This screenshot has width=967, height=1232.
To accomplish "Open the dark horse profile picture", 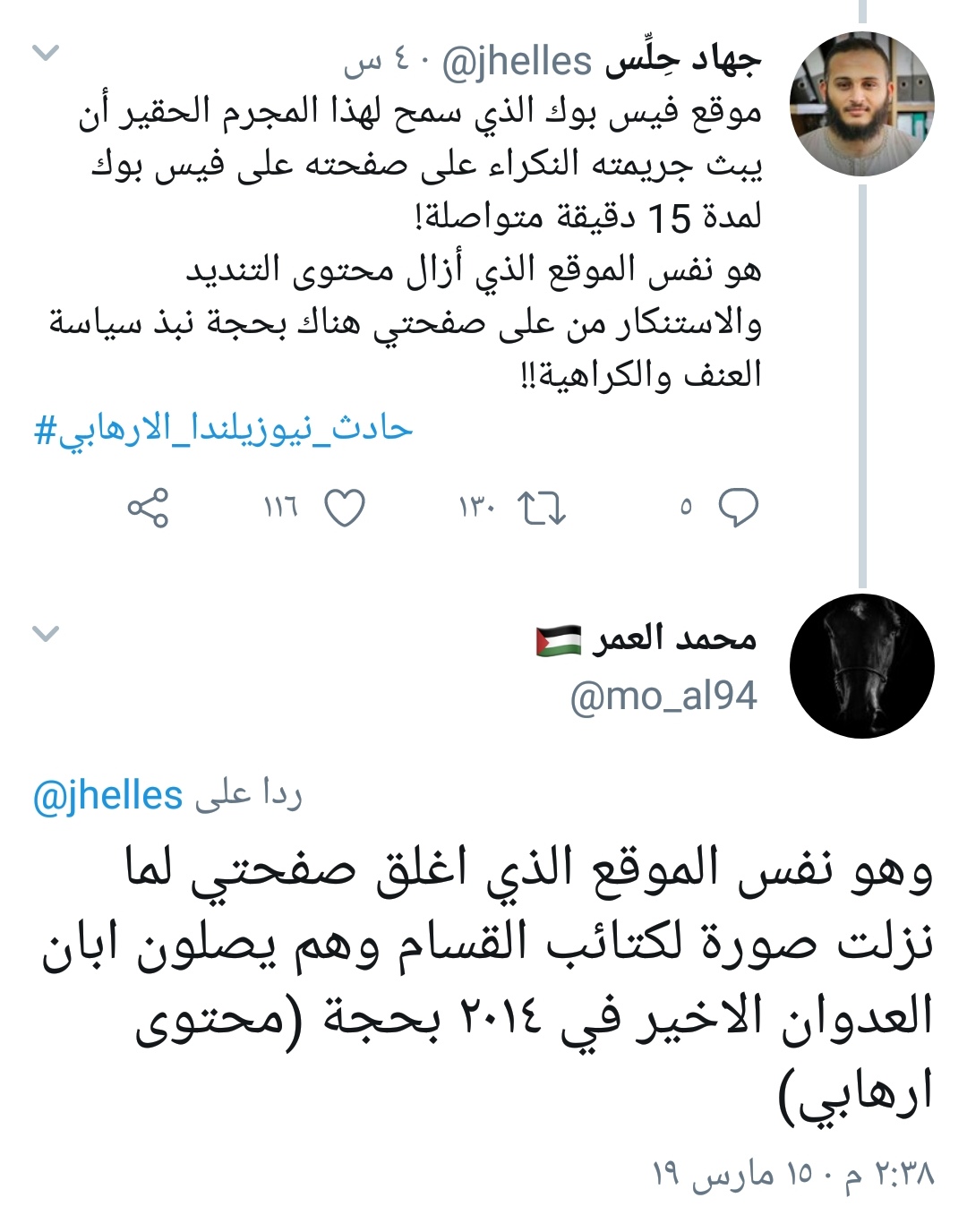I will pyautogui.click(x=861, y=666).
